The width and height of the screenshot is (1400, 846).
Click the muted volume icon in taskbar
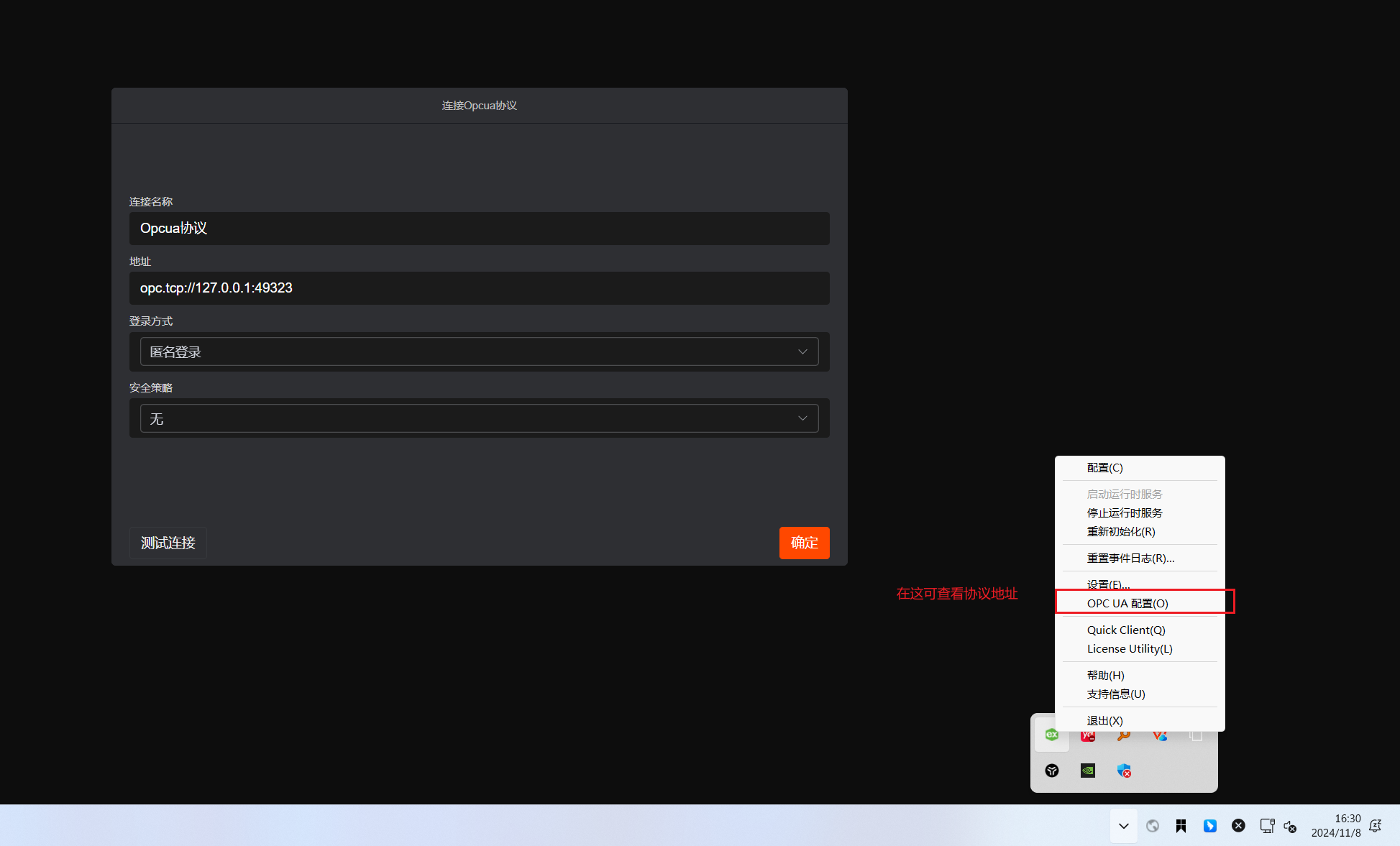(1290, 826)
